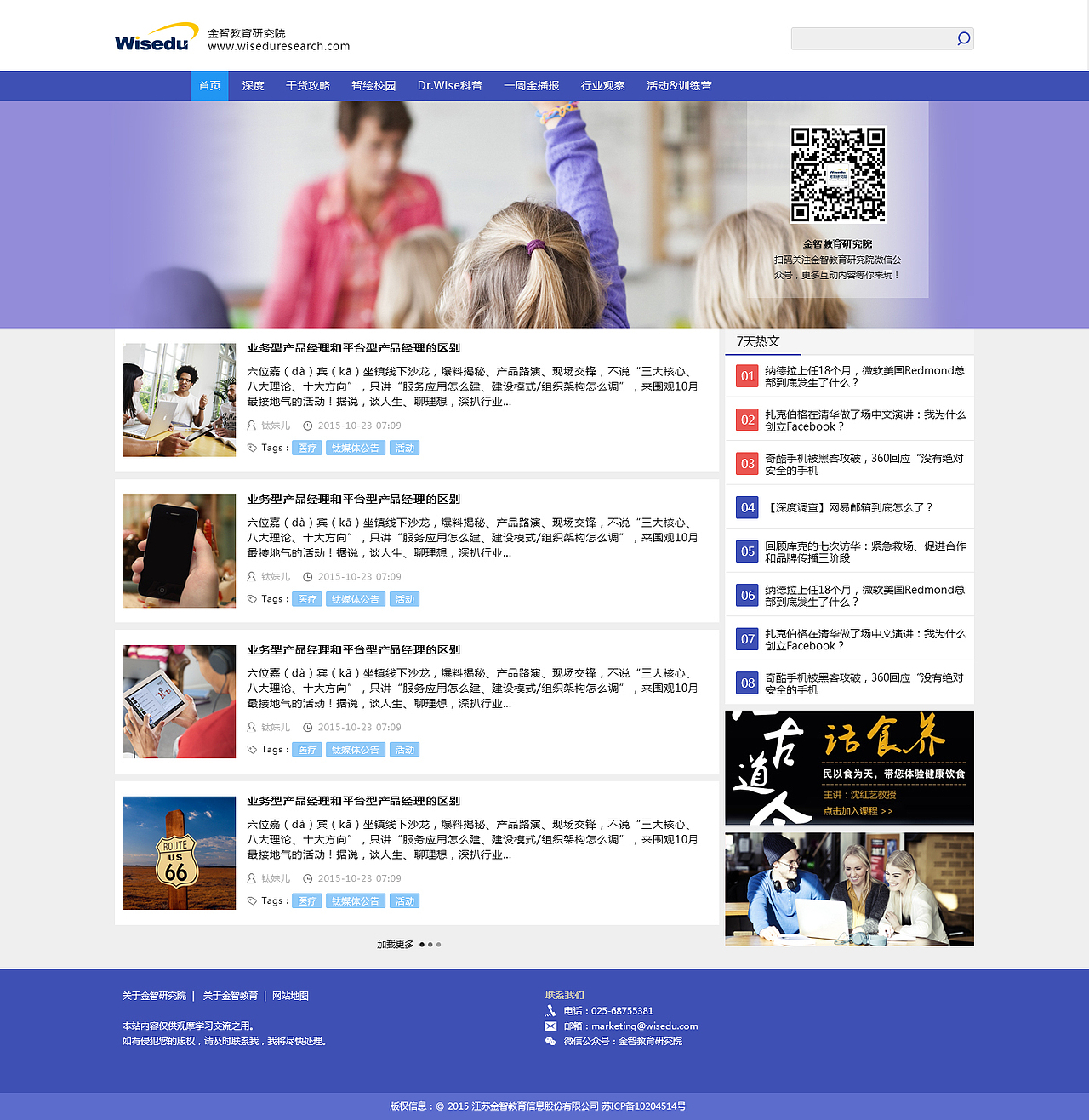This screenshot has height=1120, width=1089.
Task: Open the 活动&训练营 nav tab
Action: (x=679, y=86)
